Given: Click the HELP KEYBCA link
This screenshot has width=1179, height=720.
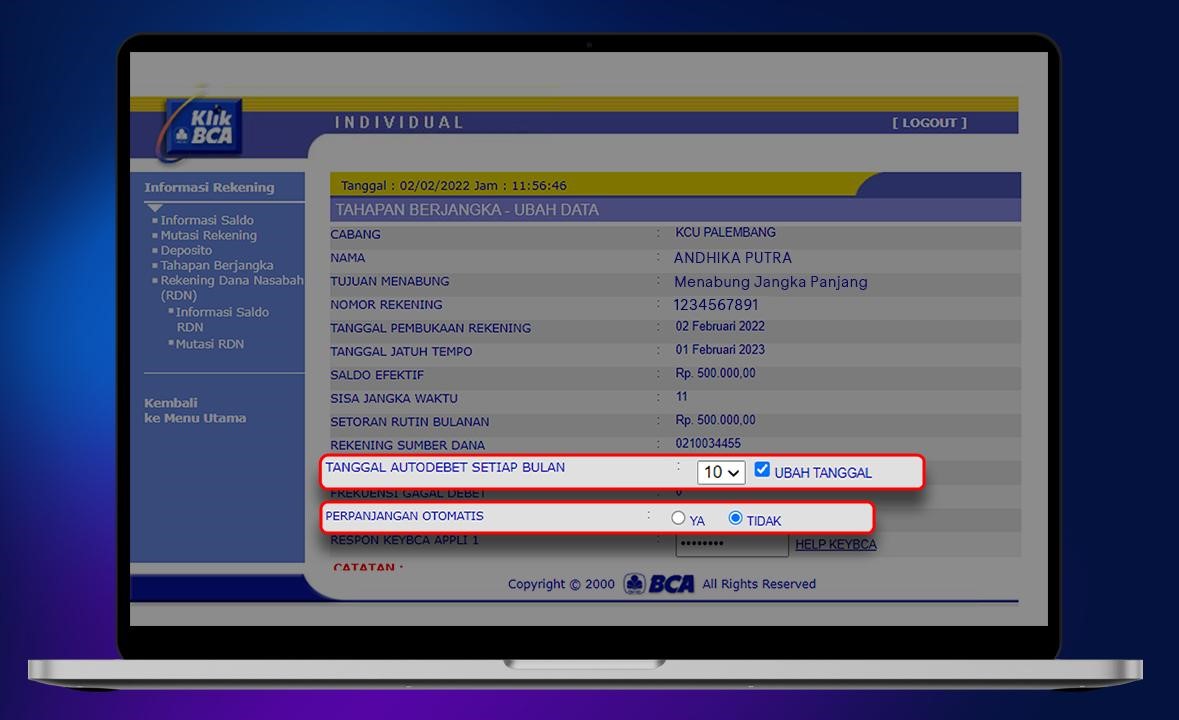Looking at the screenshot, I should (x=835, y=545).
